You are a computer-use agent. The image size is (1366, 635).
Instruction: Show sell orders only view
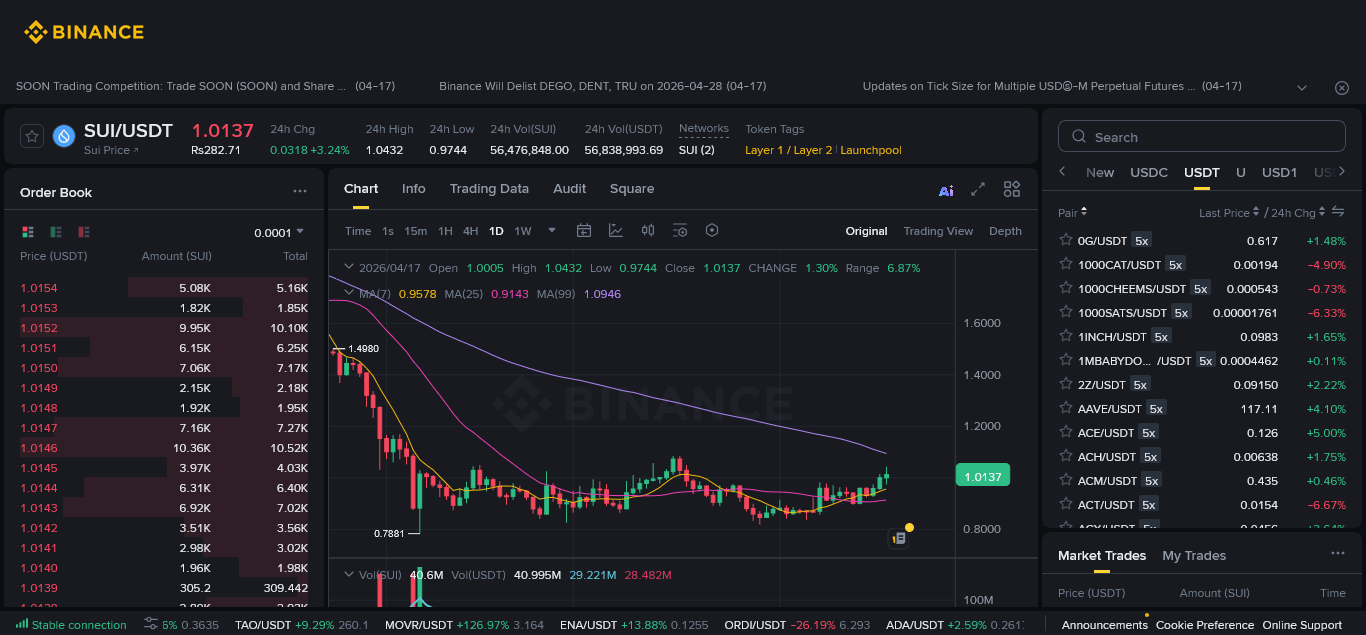click(84, 232)
